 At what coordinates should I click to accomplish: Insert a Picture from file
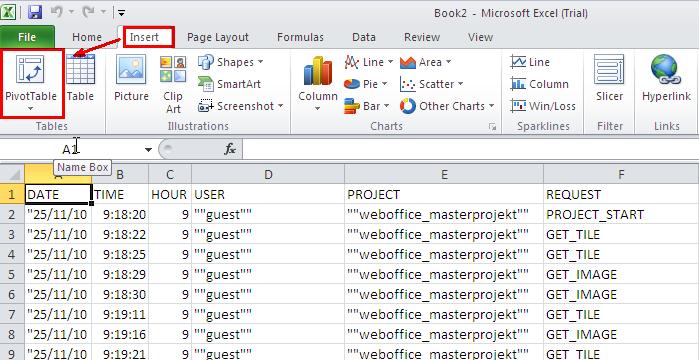131,77
